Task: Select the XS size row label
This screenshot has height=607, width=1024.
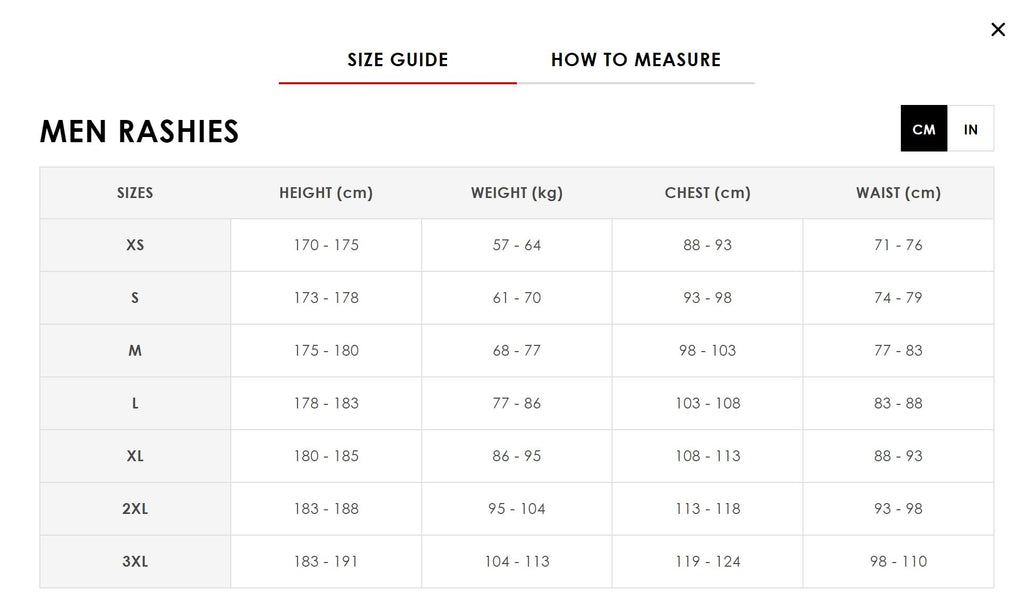Action: [x=135, y=245]
